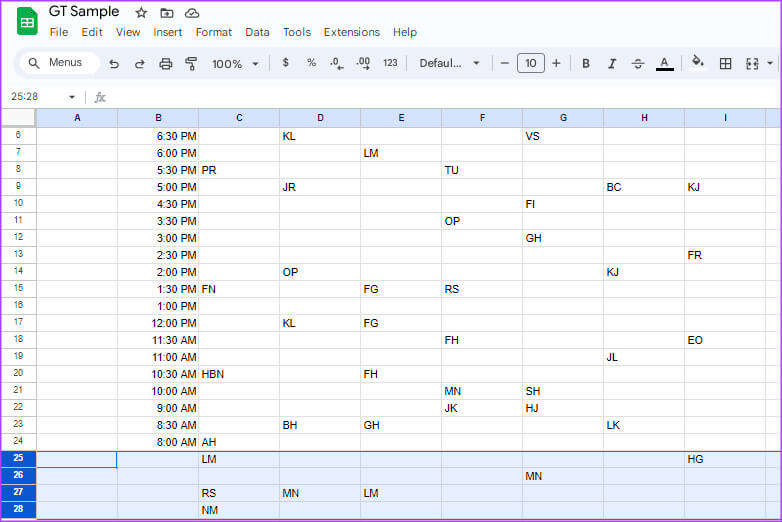The height and width of the screenshot is (522, 782).
Task: Open the Borders tool icon
Action: point(726,63)
